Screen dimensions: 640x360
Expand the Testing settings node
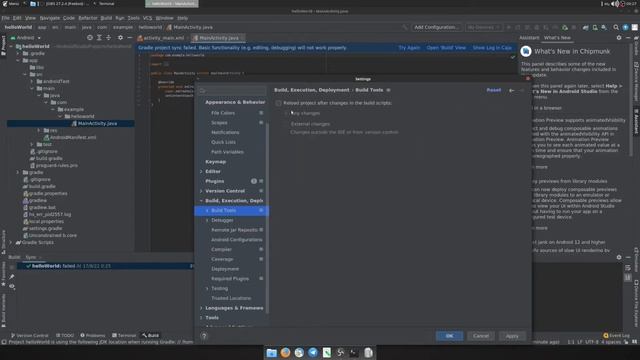207,288
